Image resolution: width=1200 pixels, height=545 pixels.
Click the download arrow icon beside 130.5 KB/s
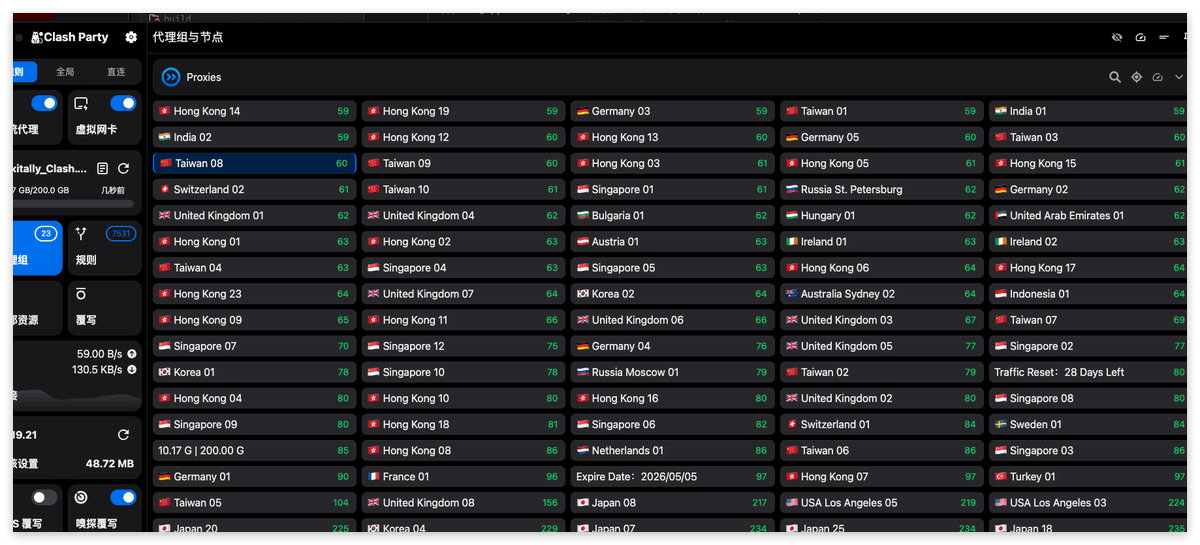pyautogui.click(x=132, y=370)
